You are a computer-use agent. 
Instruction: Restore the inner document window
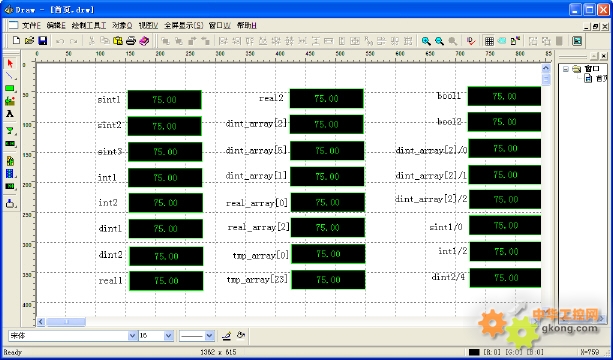(x=595, y=27)
